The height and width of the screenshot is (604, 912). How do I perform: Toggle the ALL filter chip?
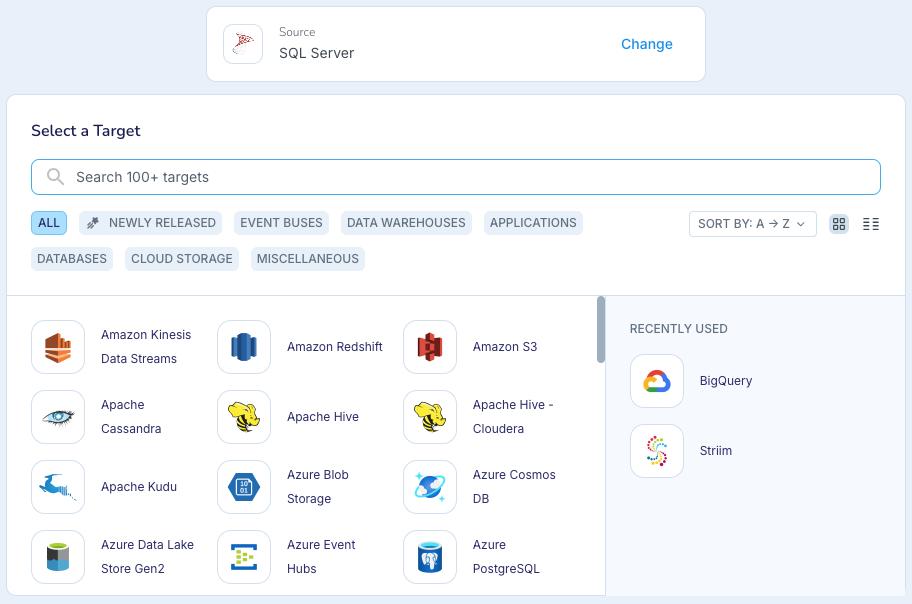[49, 223]
